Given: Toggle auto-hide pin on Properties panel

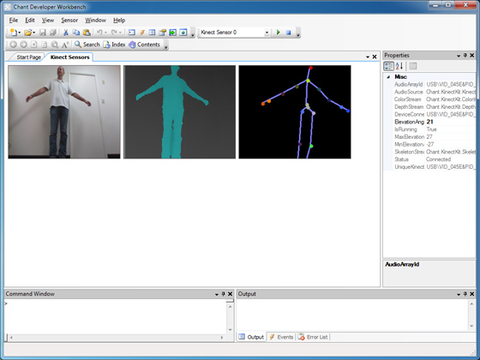Looking at the screenshot, I should click(465, 55).
